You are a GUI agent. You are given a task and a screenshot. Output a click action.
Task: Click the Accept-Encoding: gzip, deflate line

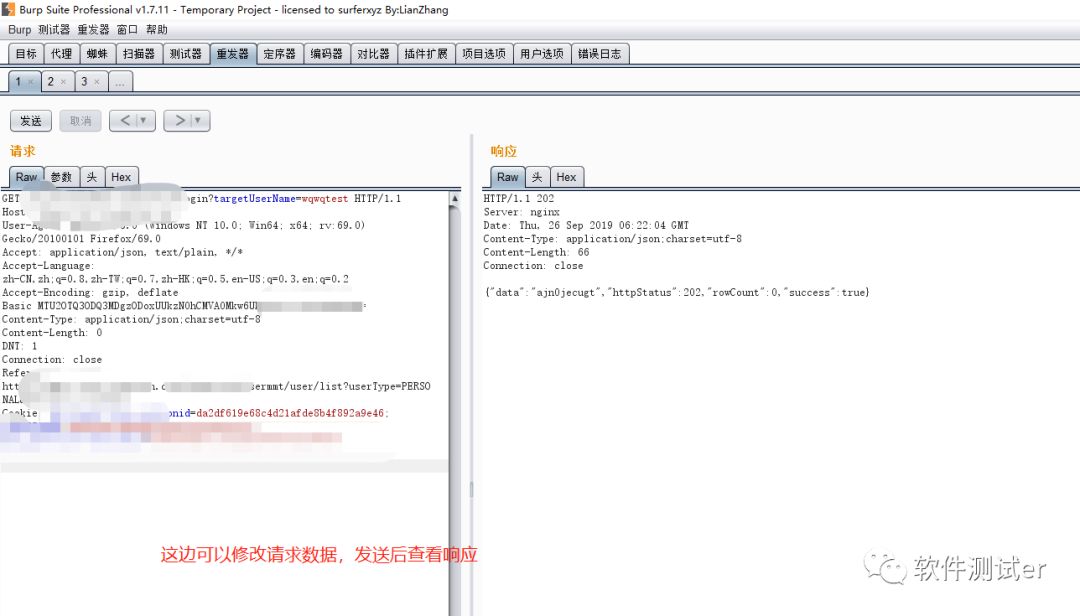90,292
